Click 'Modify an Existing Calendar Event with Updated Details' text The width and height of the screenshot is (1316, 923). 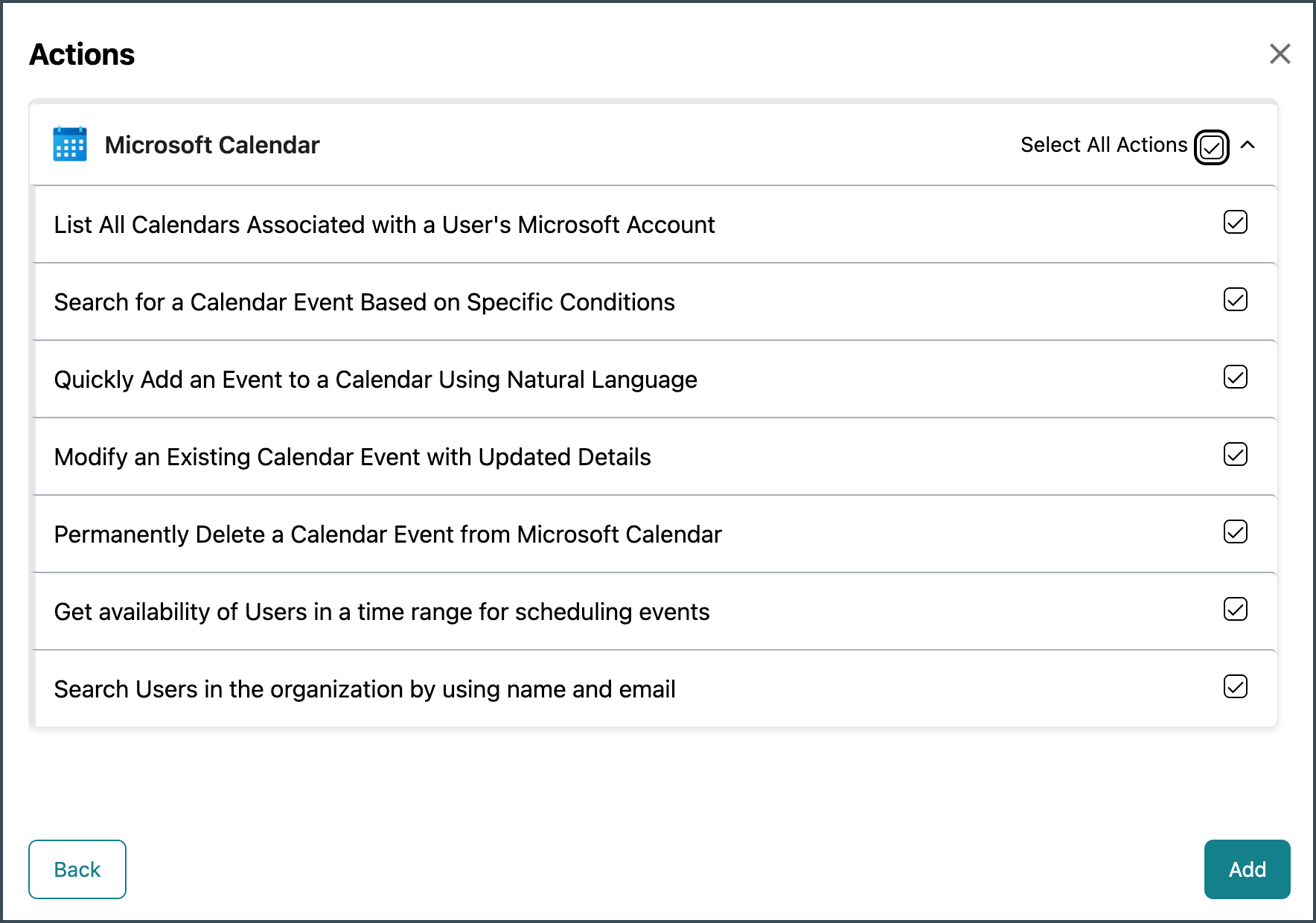click(353, 457)
